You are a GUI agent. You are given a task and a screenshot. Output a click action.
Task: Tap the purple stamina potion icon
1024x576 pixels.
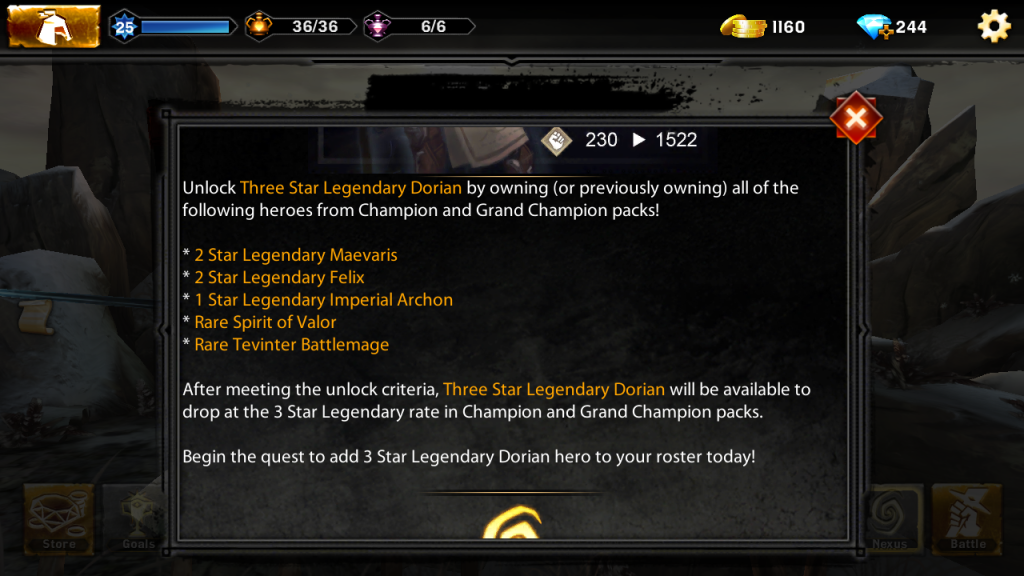[x=377, y=26]
